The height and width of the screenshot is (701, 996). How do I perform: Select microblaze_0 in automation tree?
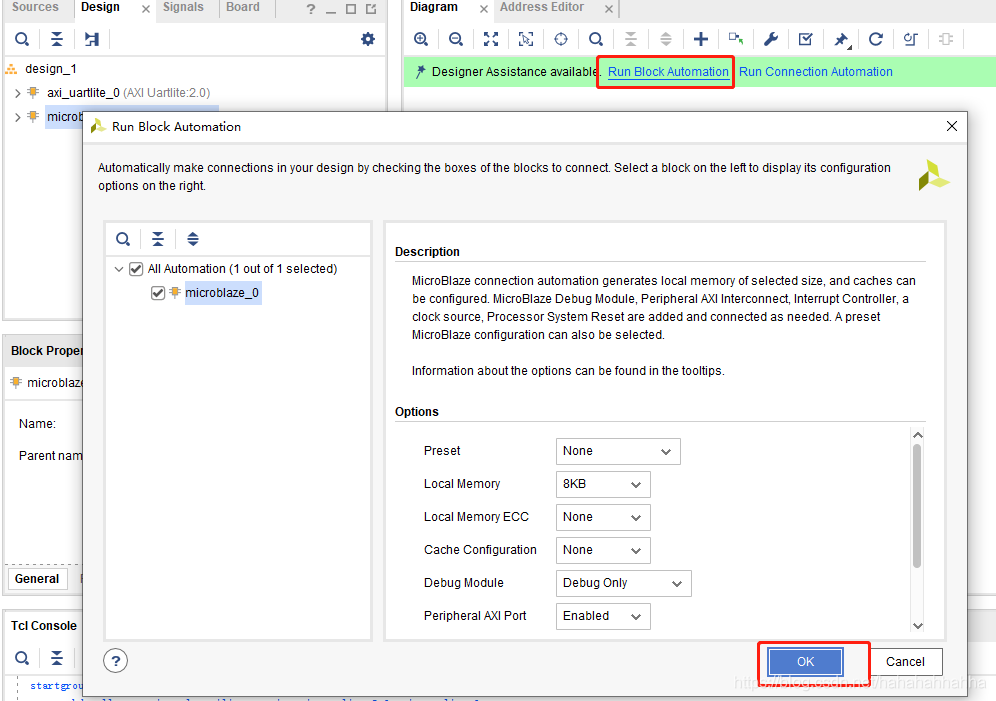coord(222,293)
